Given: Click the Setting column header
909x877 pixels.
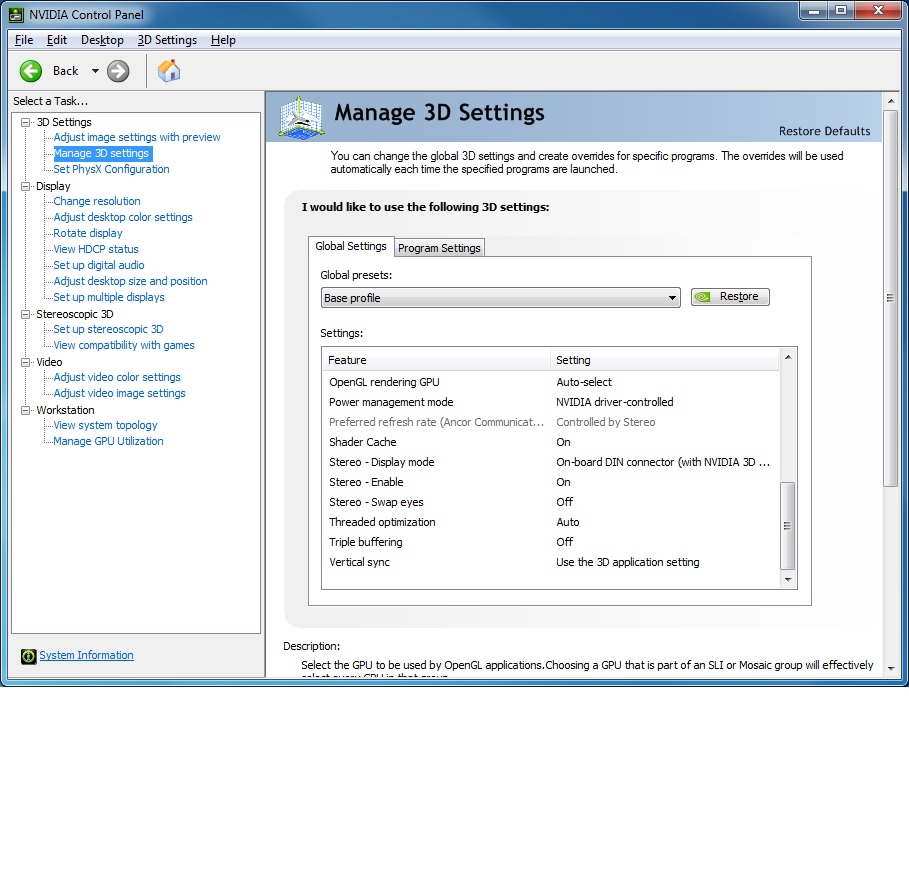Looking at the screenshot, I should coord(664,360).
